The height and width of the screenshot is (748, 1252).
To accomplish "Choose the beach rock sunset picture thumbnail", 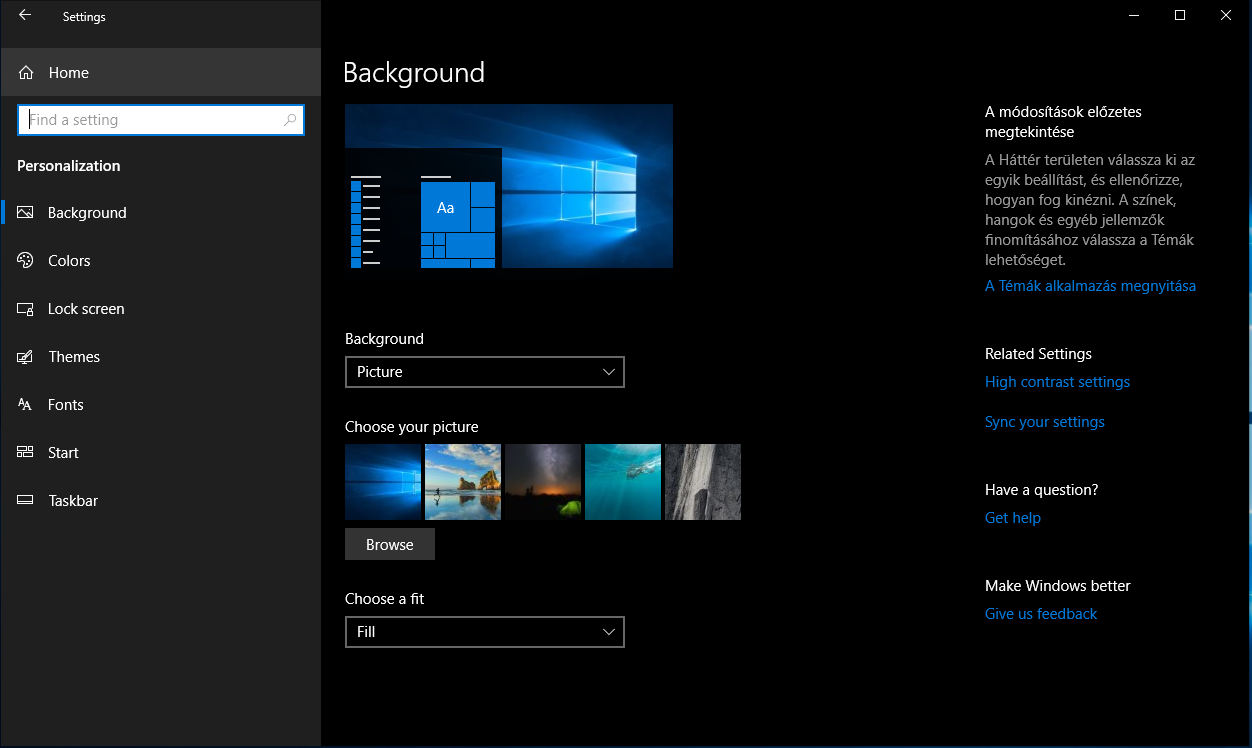I will click(463, 482).
